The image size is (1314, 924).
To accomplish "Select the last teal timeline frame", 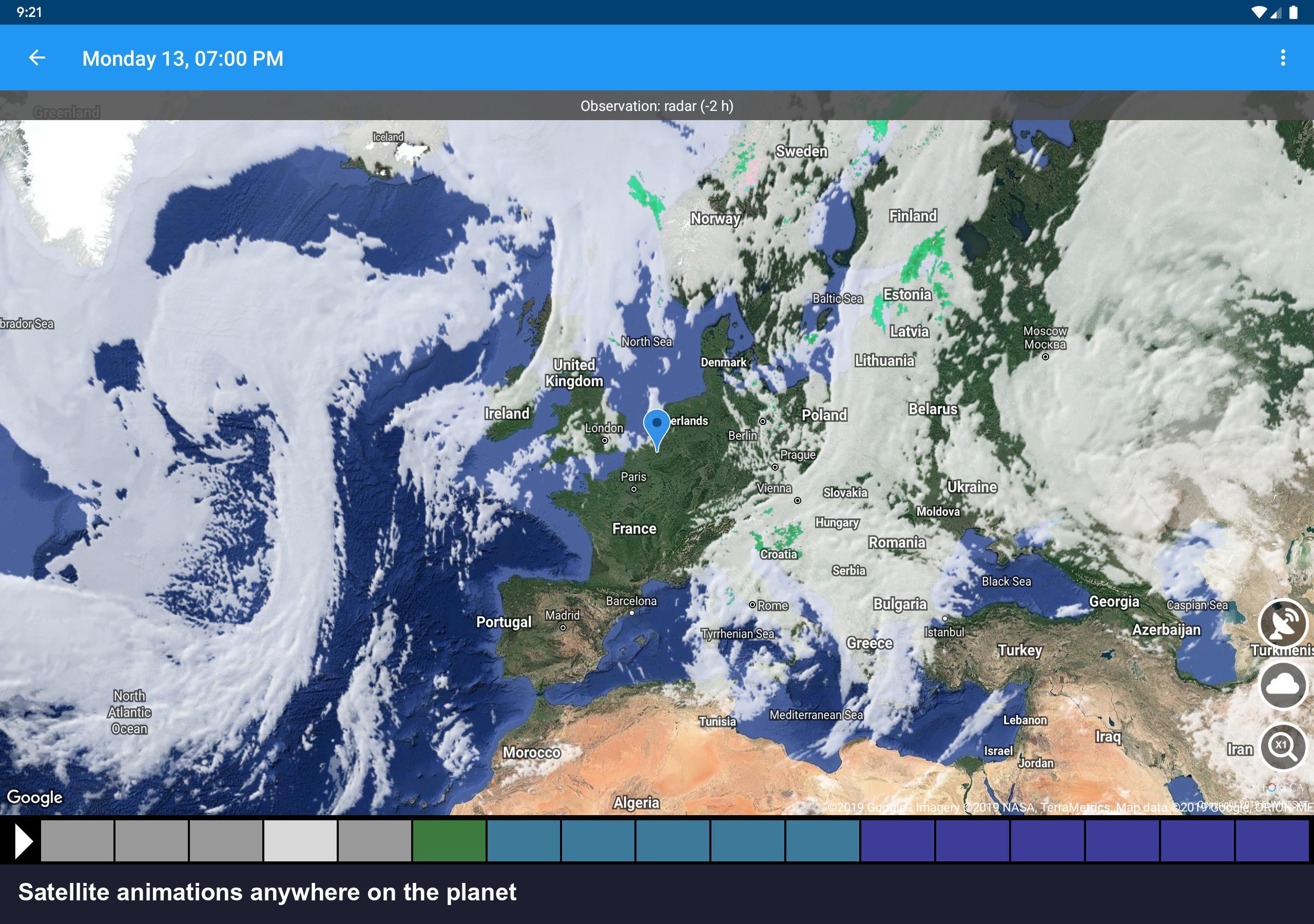I will coord(822,840).
